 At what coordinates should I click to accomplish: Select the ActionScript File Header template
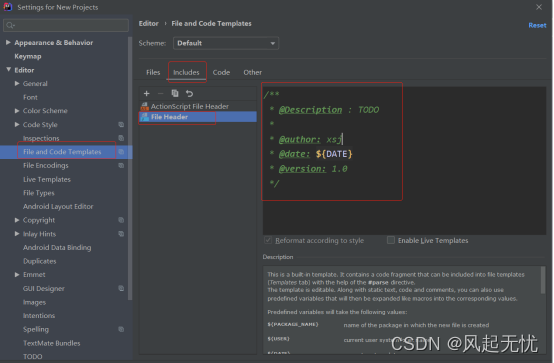tap(198, 106)
